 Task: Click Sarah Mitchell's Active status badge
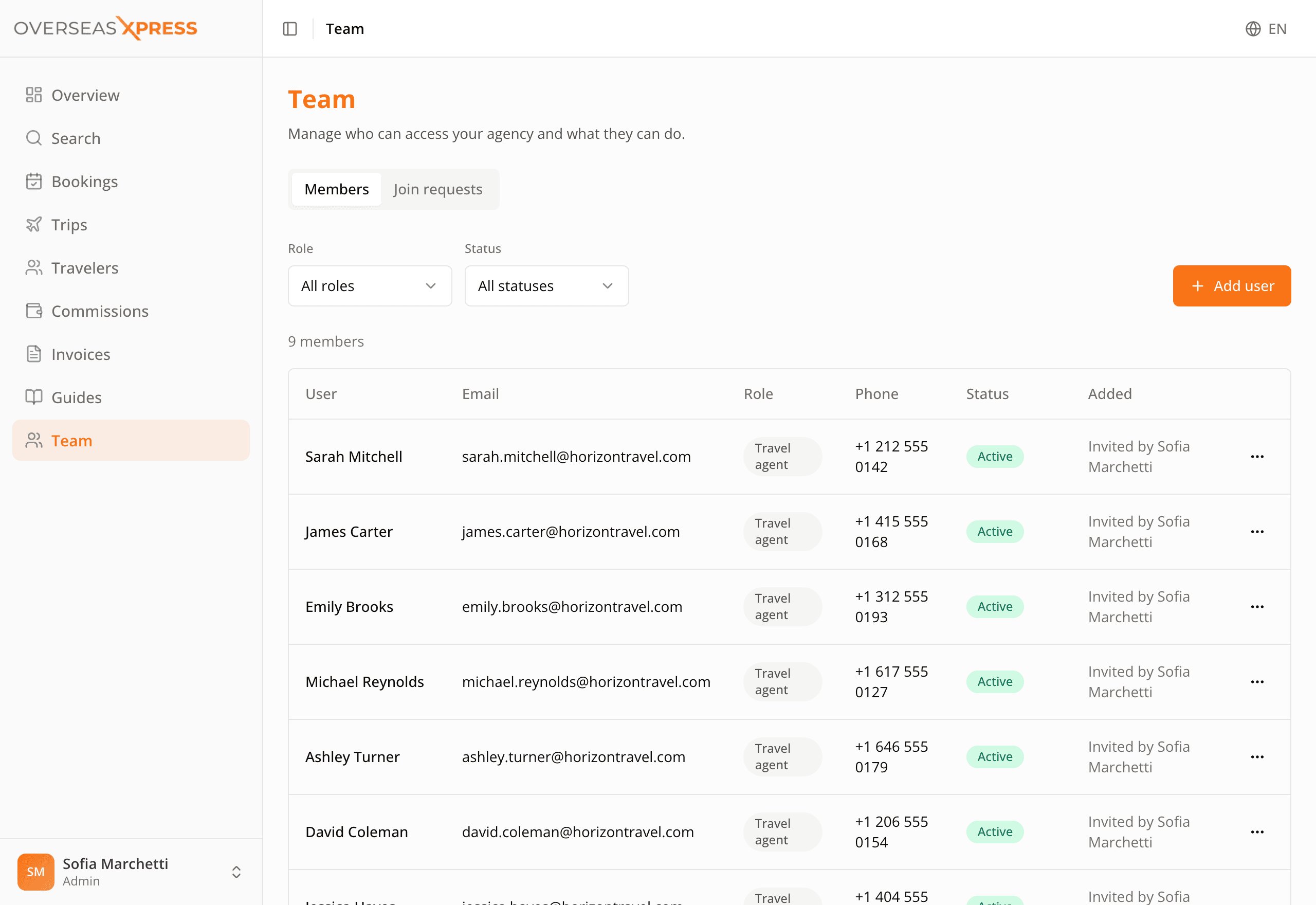point(995,457)
